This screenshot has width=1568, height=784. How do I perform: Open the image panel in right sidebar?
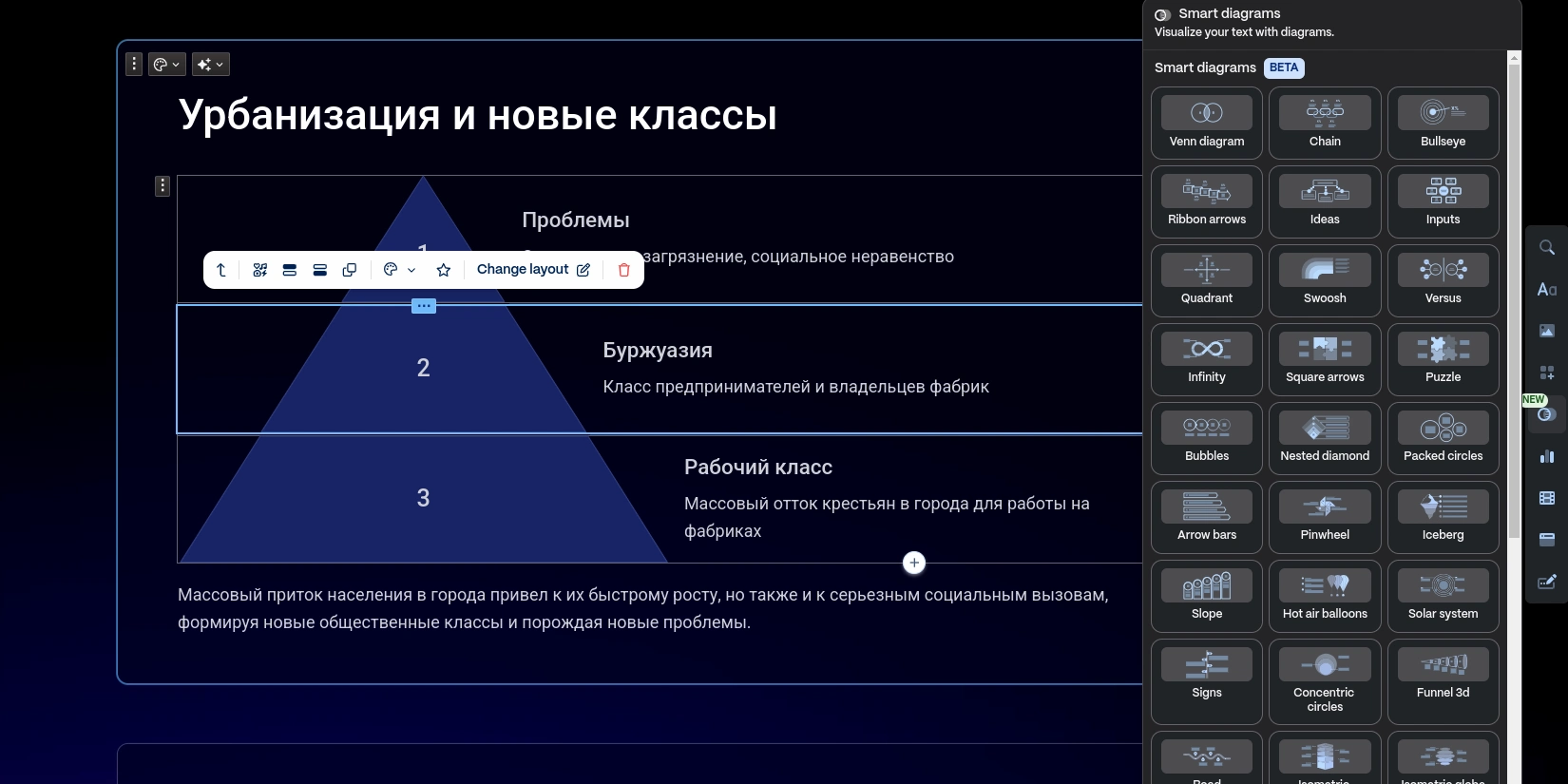point(1546,331)
